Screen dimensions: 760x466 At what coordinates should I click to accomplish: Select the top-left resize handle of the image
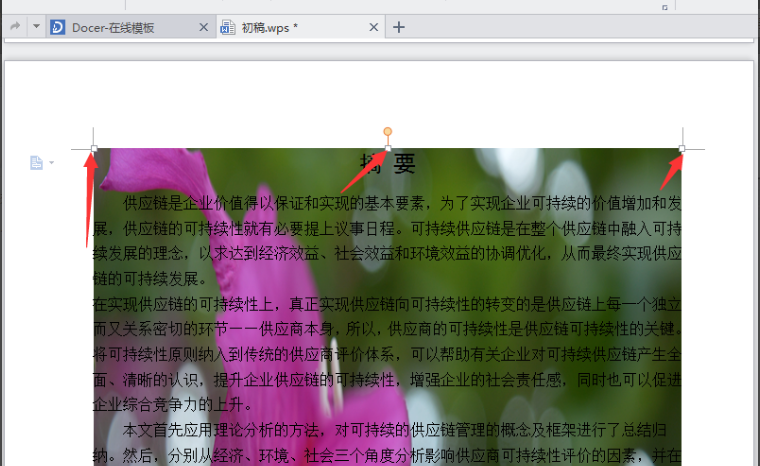click(x=94, y=148)
